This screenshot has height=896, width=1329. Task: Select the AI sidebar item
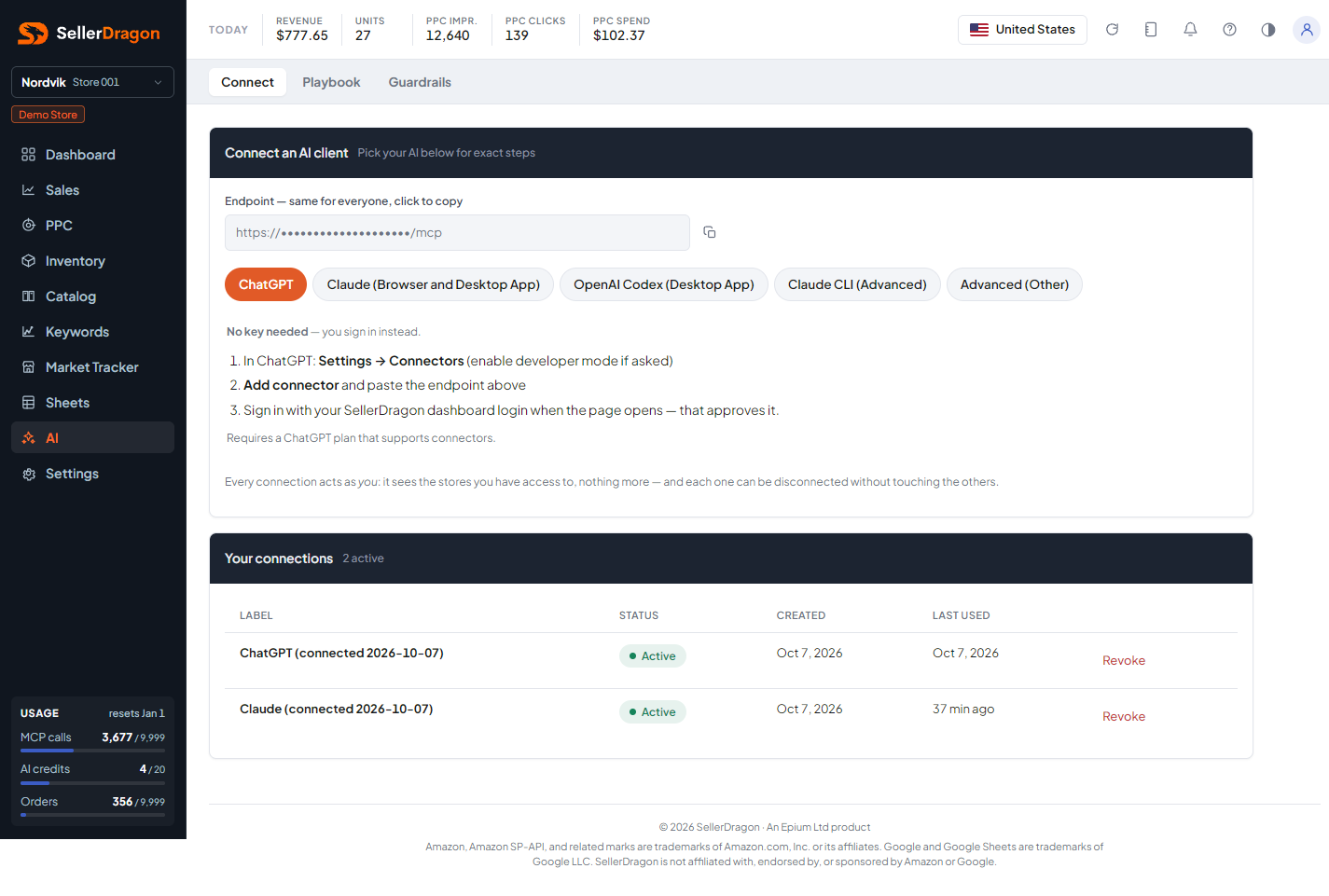click(x=92, y=438)
